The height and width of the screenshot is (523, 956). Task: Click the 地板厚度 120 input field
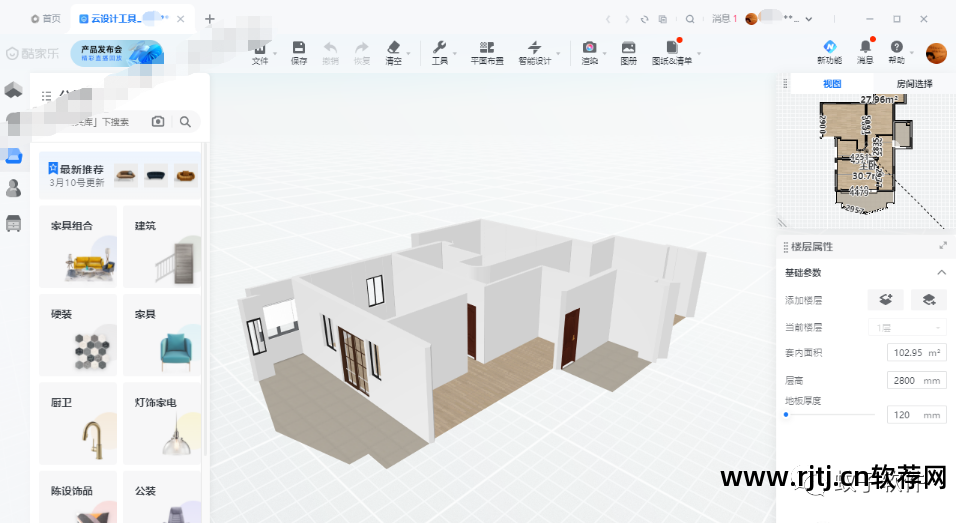pyautogui.click(x=916, y=414)
